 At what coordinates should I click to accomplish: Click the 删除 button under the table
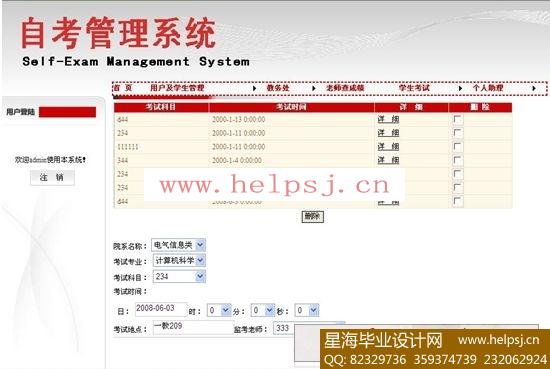313,216
